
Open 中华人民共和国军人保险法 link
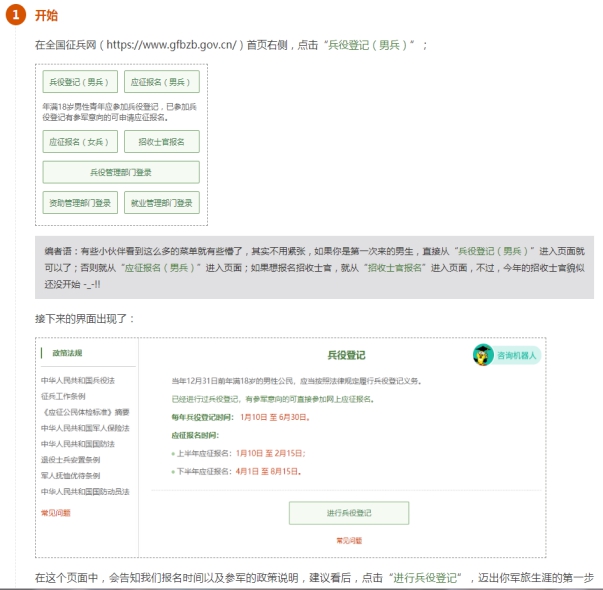coord(85,428)
